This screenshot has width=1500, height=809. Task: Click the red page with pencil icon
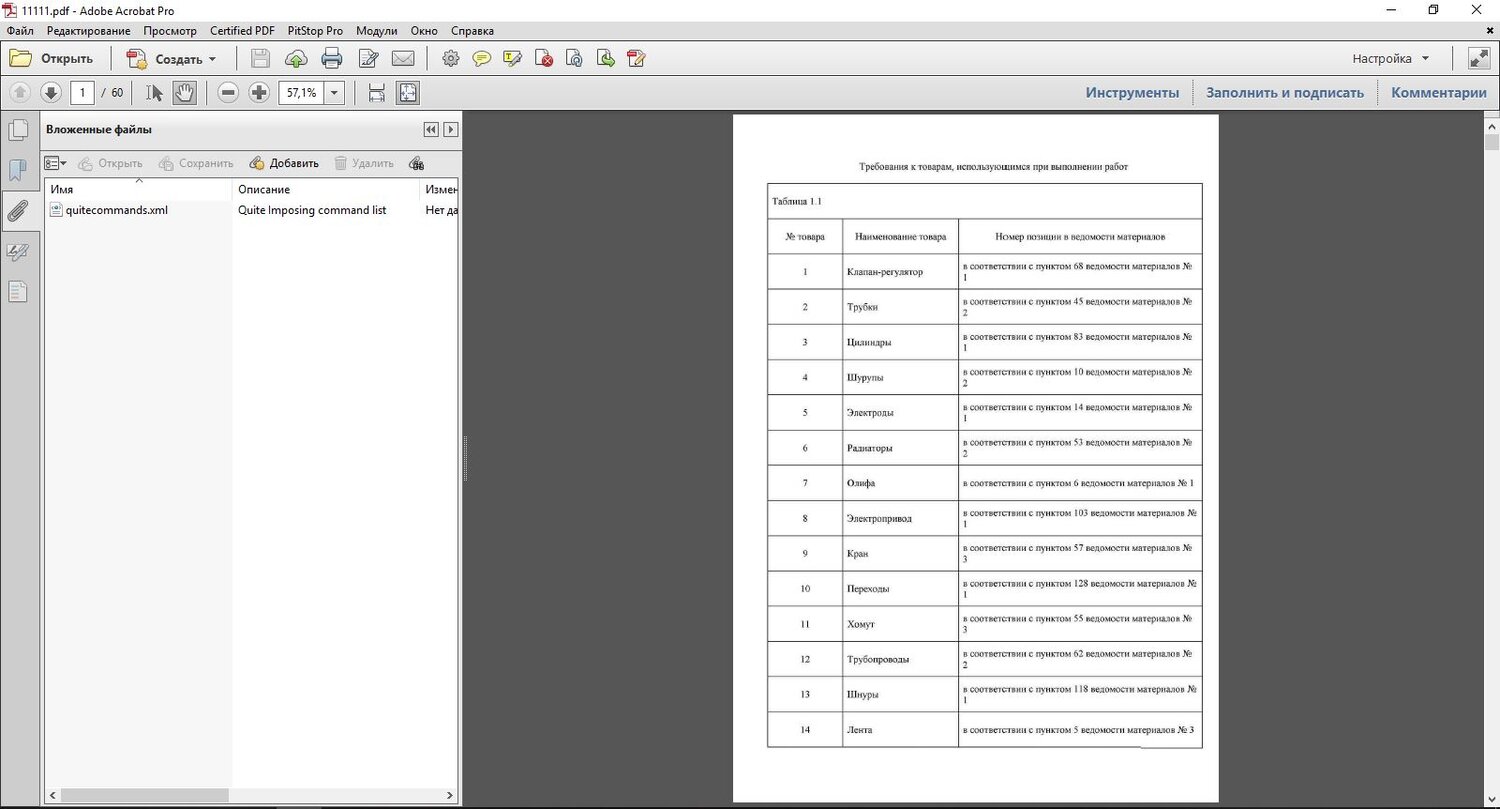pyautogui.click(x=636, y=59)
